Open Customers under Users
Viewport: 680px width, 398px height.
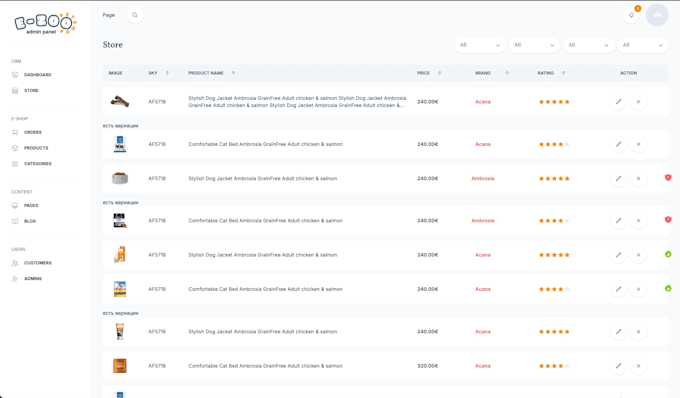point(38,263)
